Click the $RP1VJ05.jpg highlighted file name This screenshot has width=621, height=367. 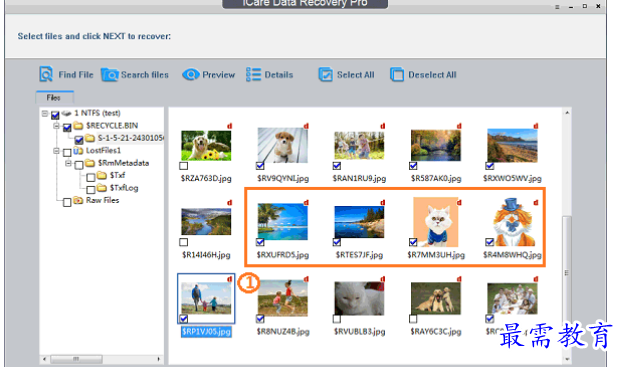(x=206, y=331)
